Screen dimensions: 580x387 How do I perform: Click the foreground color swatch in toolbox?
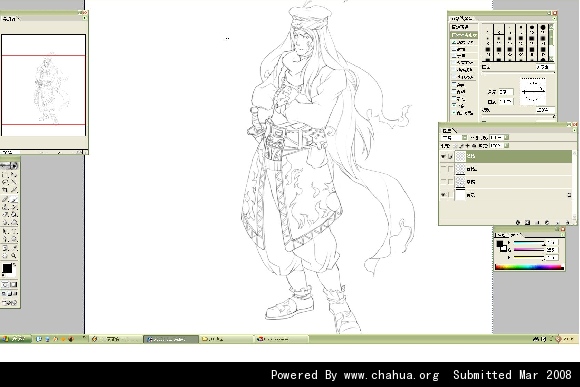coord(7,268)
